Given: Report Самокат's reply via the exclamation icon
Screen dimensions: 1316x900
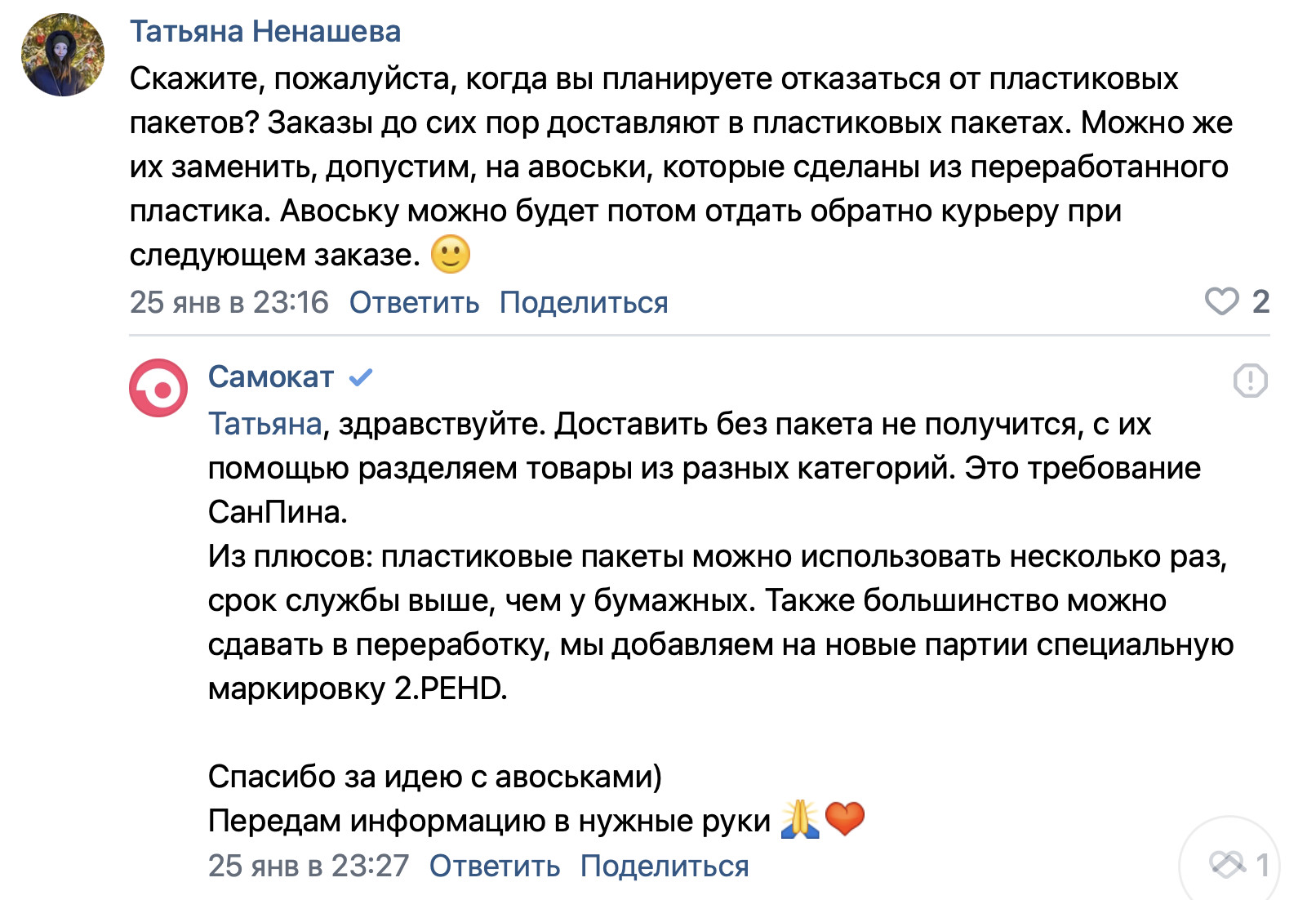Looking at the screenshot, I should point(1250,380).
